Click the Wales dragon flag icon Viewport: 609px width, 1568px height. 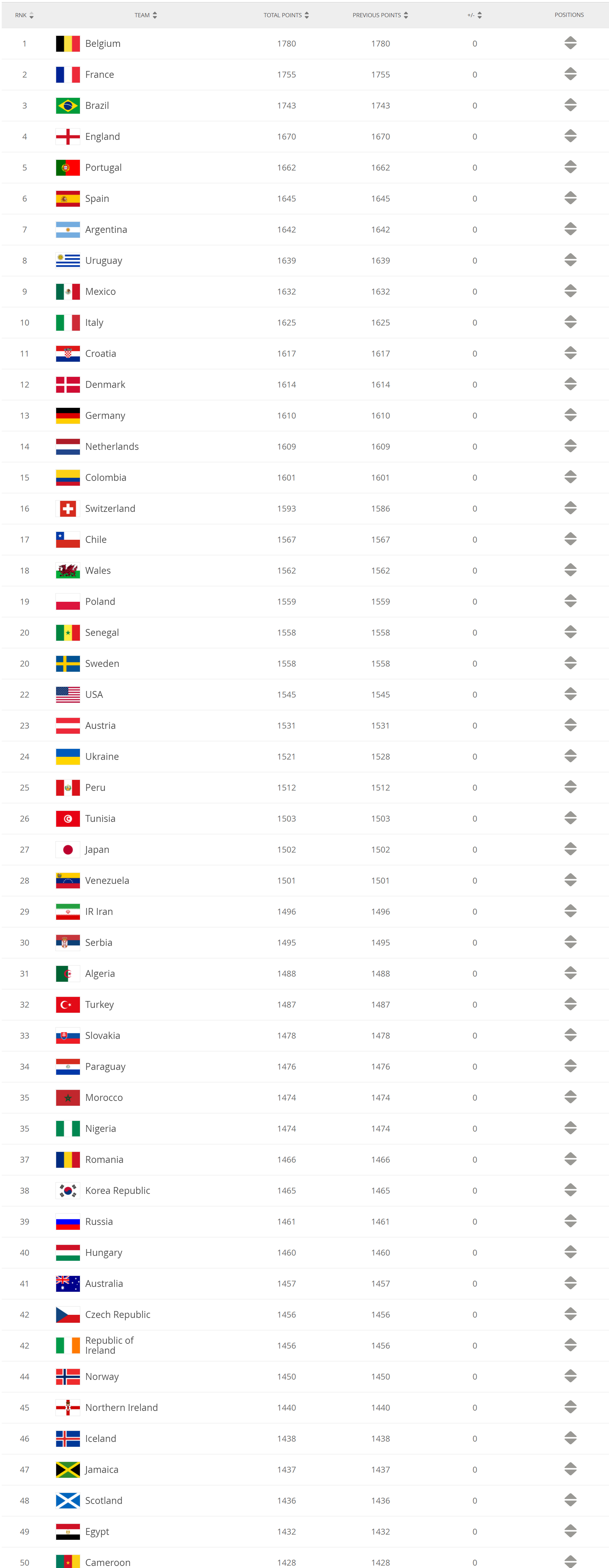(x=68, y=571)
